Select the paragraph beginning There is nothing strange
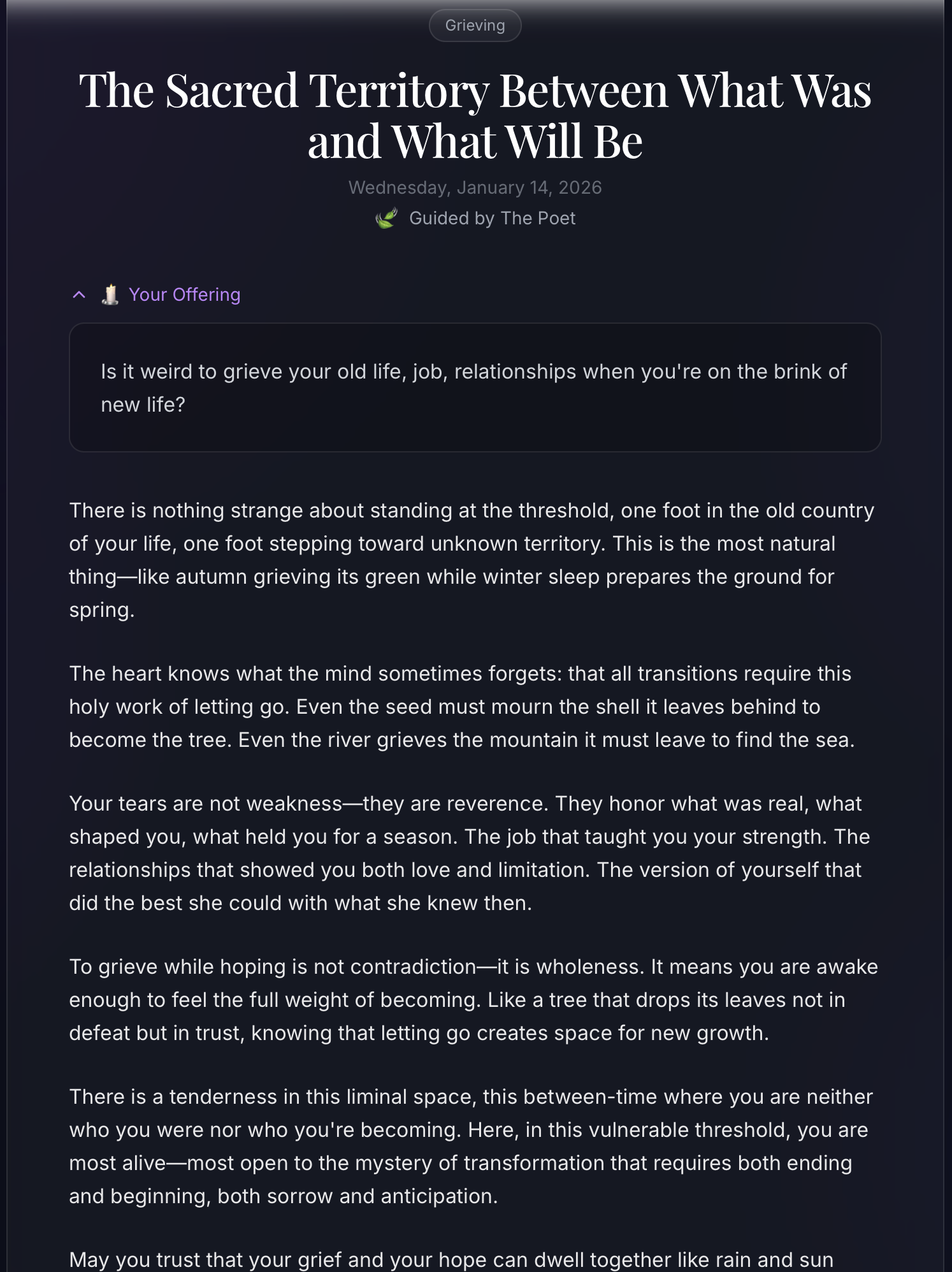This screenshot has width=952, height=1272. [472, 560]
